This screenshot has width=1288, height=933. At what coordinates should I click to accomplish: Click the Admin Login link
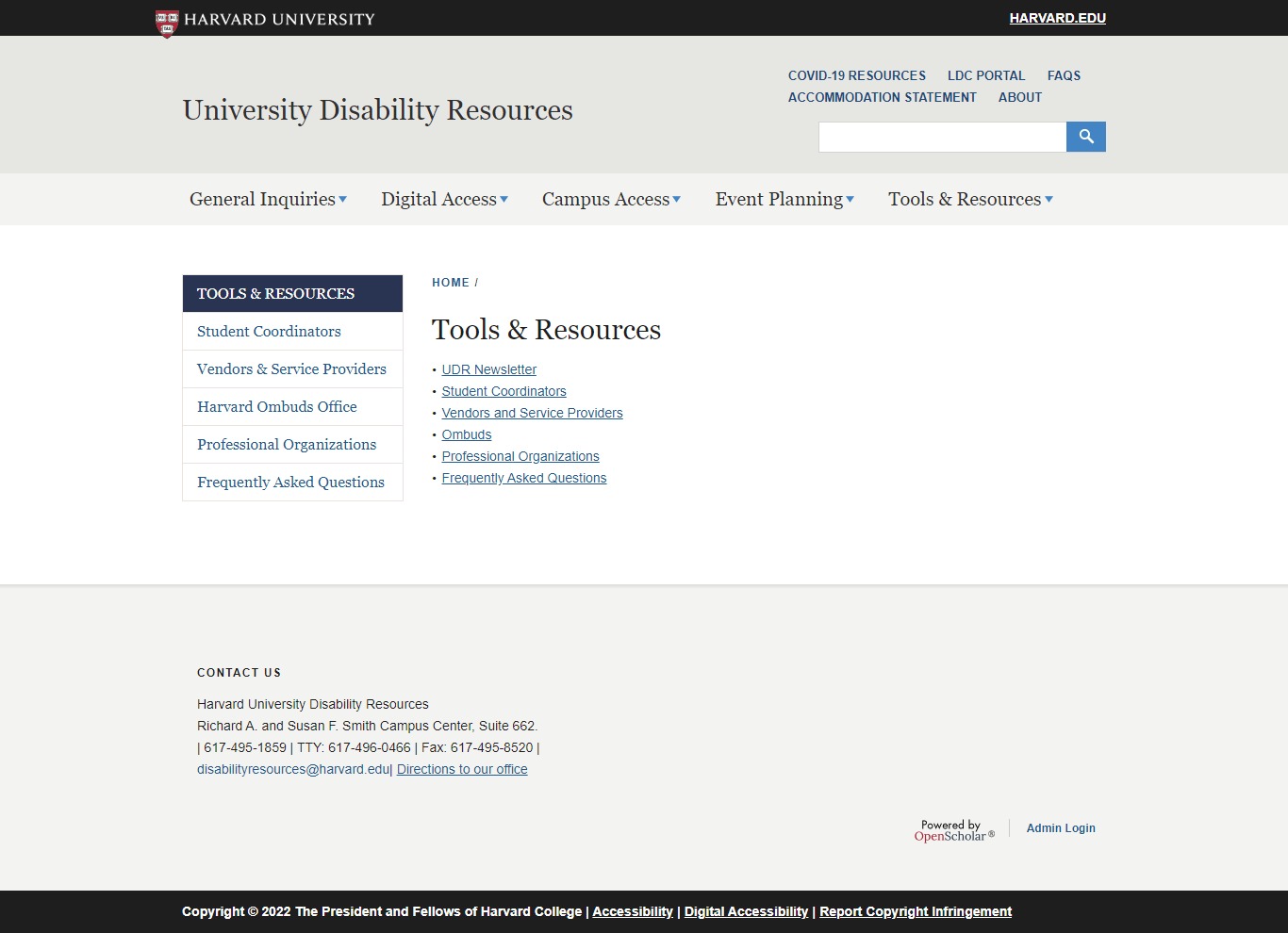point(1061,827)
